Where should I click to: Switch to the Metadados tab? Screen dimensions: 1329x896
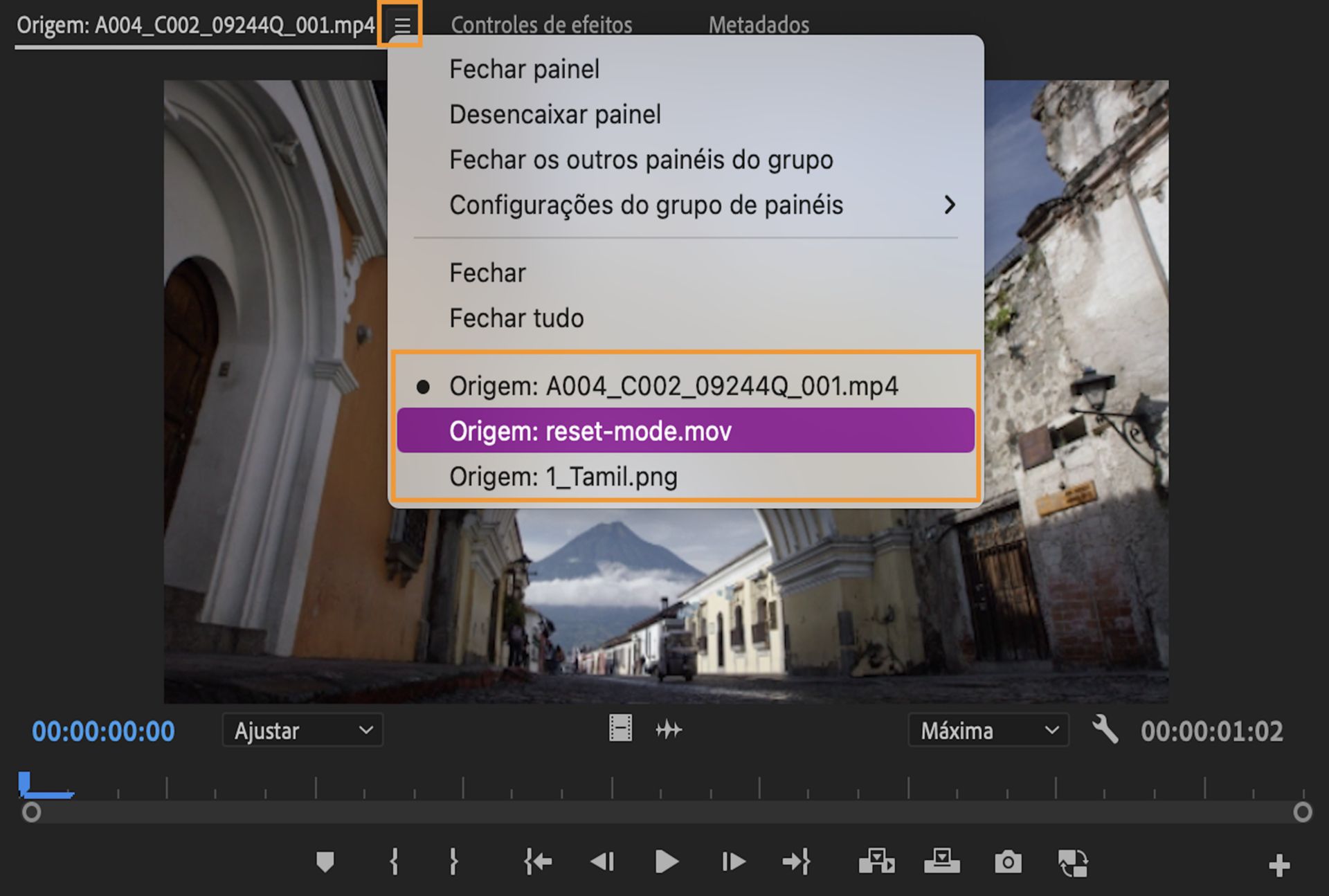tap(759, 25)
